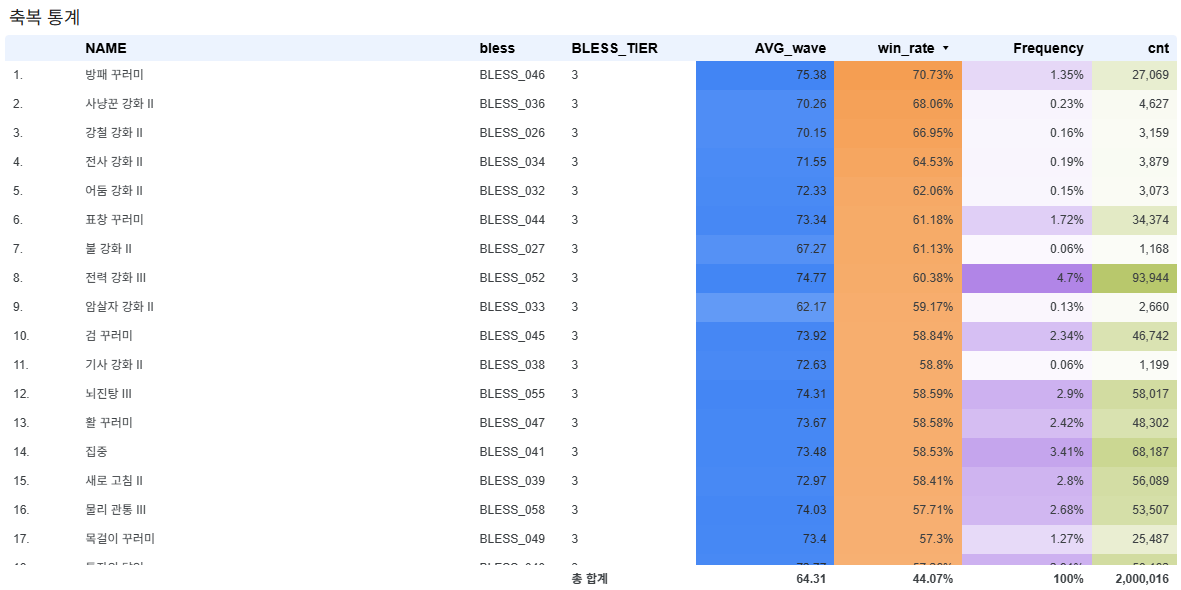Click the 70.73% win_rate cell
Viewport: 1181px width, 590px height.
pos(898,75)
